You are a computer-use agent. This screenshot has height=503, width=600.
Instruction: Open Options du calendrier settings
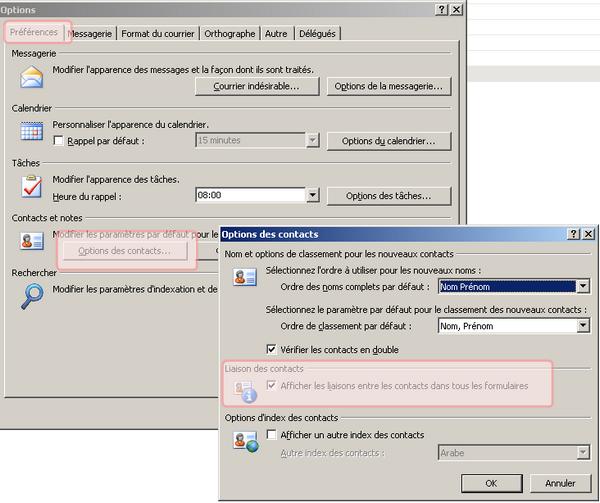(x=389, y=141)
